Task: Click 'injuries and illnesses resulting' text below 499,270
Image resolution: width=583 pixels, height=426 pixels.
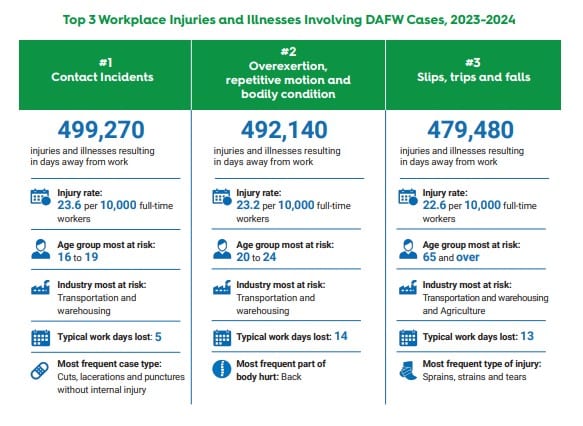Action: pos(93,151)
